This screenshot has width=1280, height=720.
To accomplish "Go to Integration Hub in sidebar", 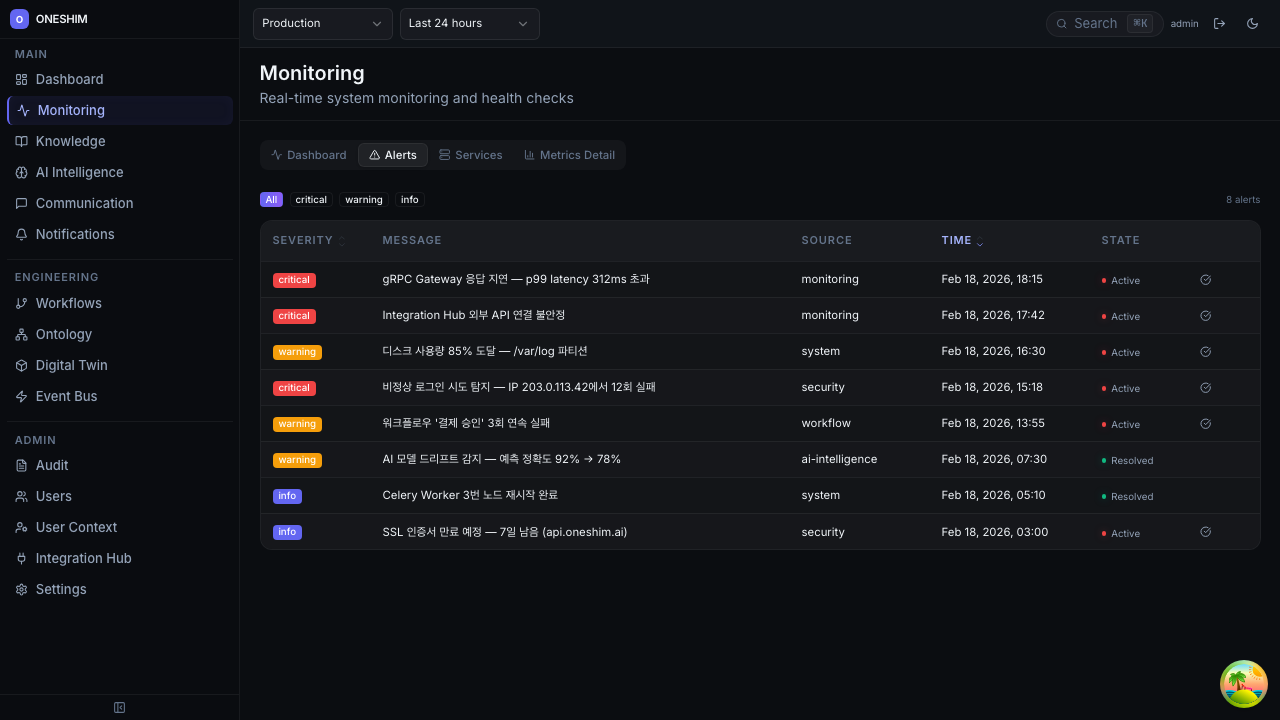I will (83, 558).
